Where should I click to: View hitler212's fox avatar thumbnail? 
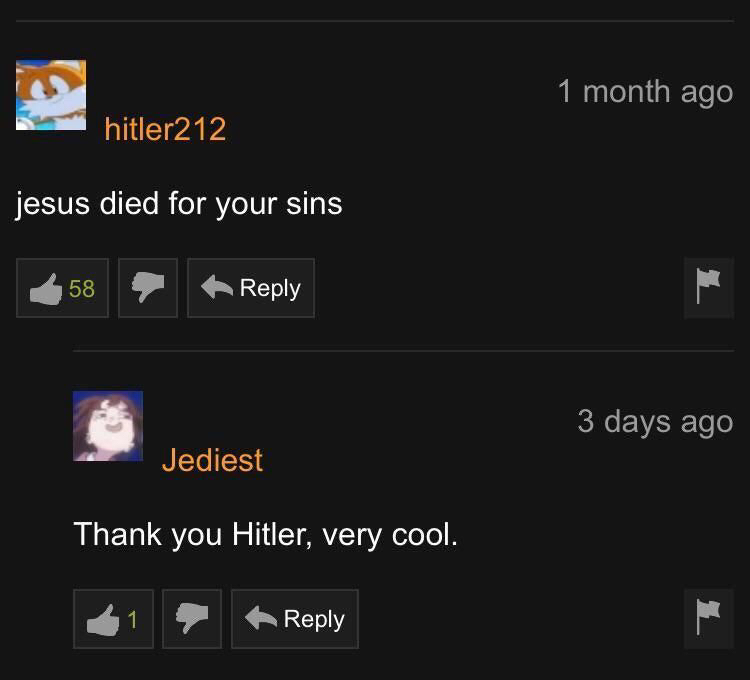51,95
